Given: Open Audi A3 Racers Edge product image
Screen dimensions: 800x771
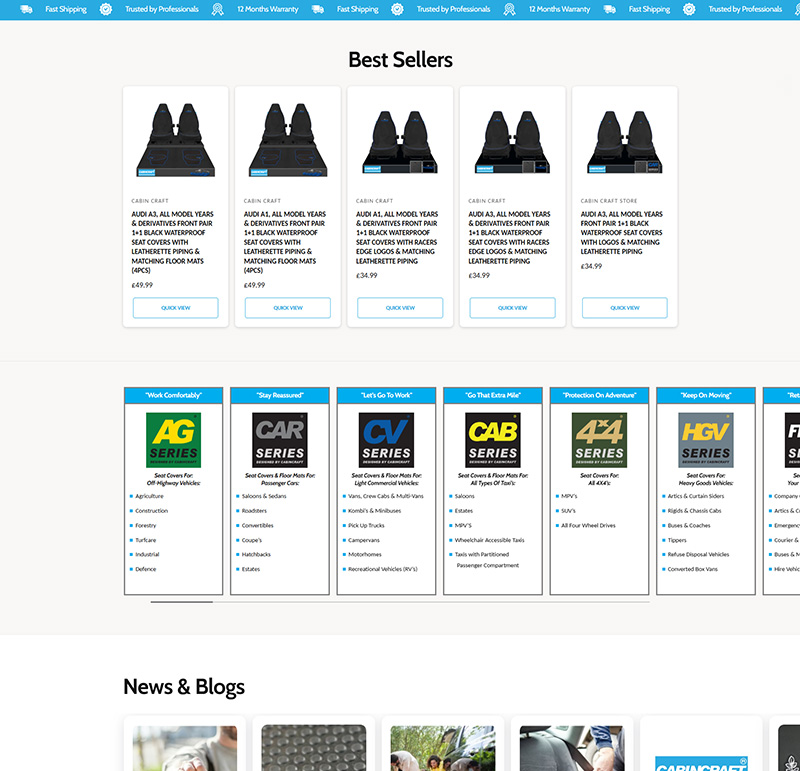Looking at the screenshot, I should 512,142.
